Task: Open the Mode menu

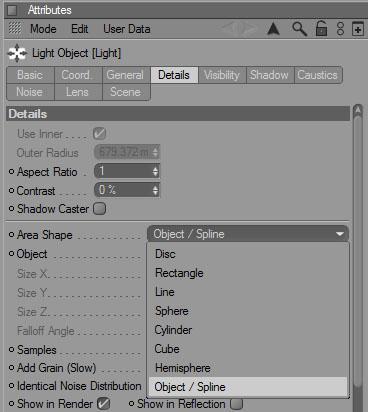Action: tap(43, 29)
